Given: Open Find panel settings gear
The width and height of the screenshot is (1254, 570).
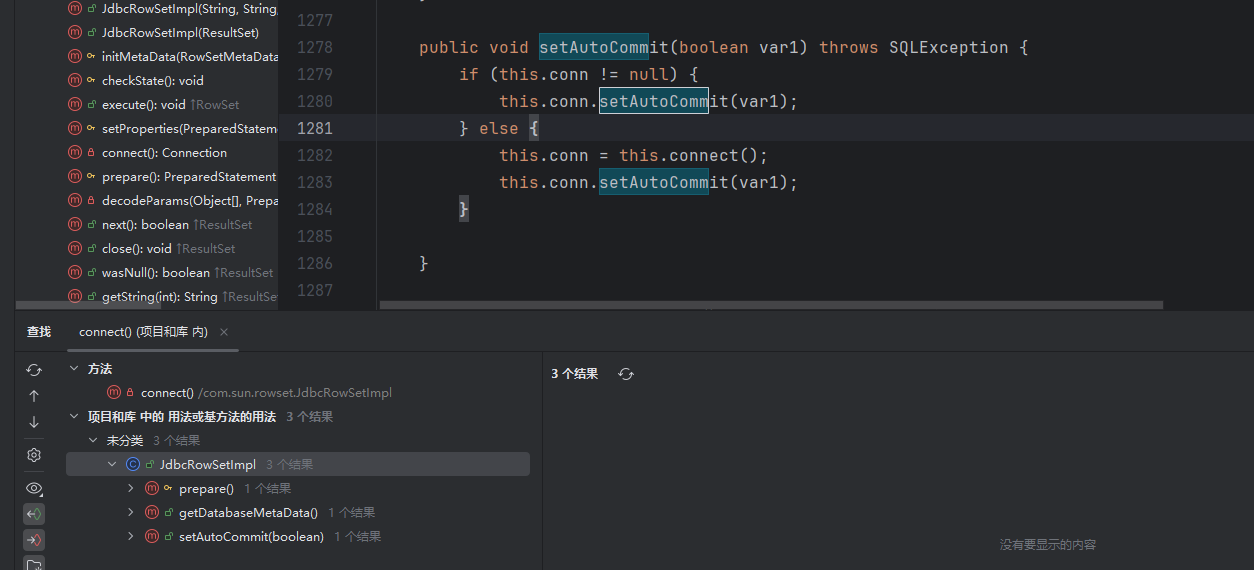Looking at the screenshot, I should pyautogui.click(x=34, y=455).
